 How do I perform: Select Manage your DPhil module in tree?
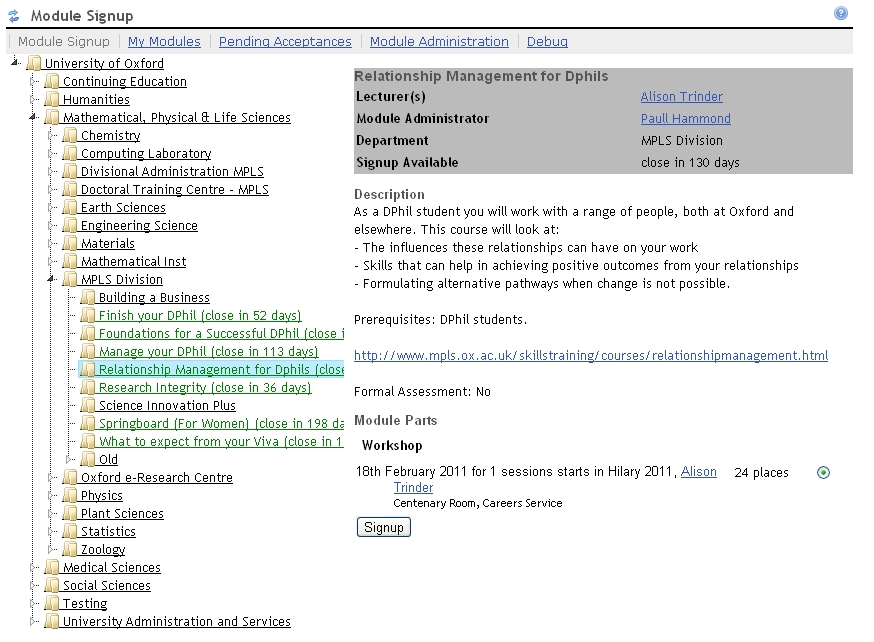tap(208, 352)
